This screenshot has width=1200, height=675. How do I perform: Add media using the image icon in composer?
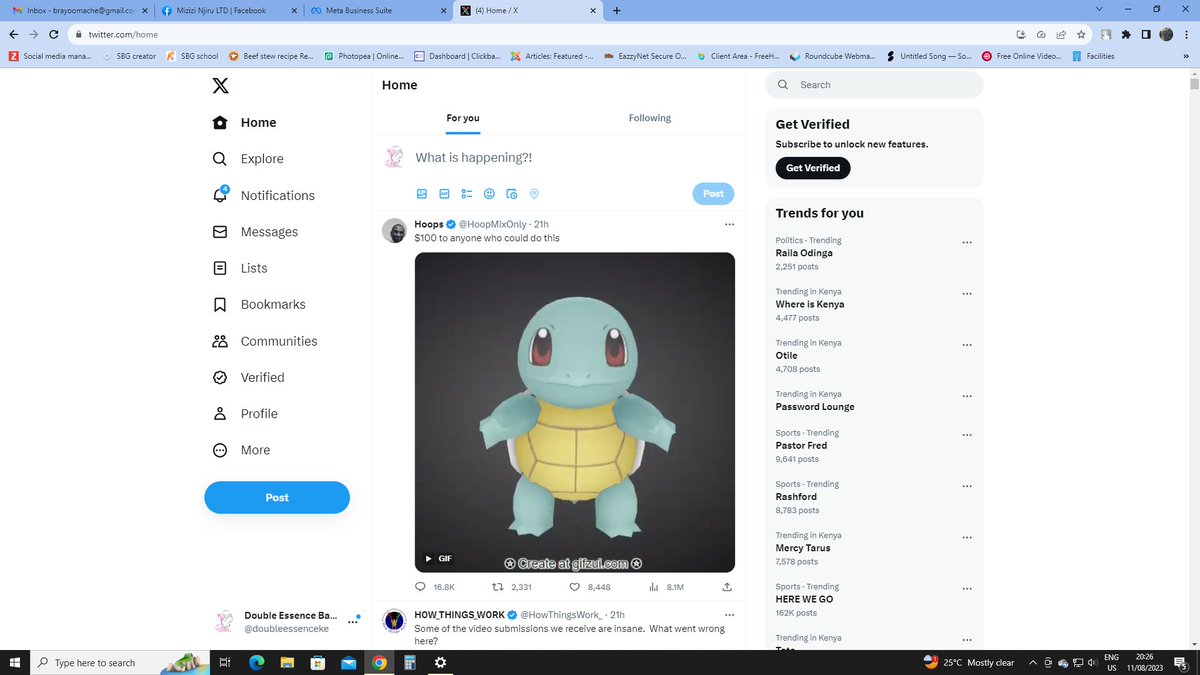(422, 194)
